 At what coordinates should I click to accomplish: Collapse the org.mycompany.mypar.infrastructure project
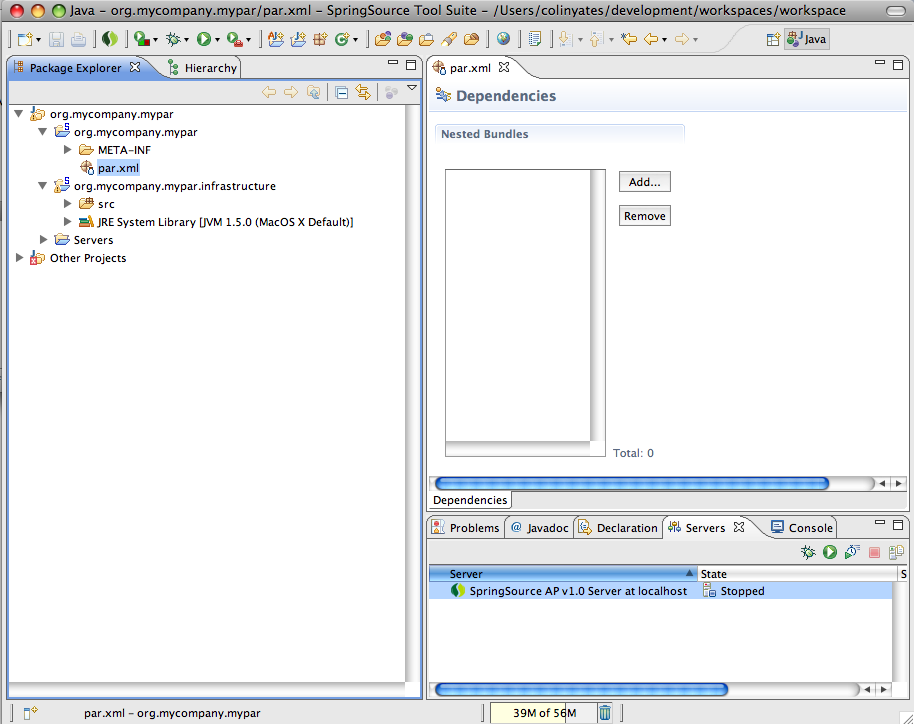pyautogui.click(x=43, y=186)
